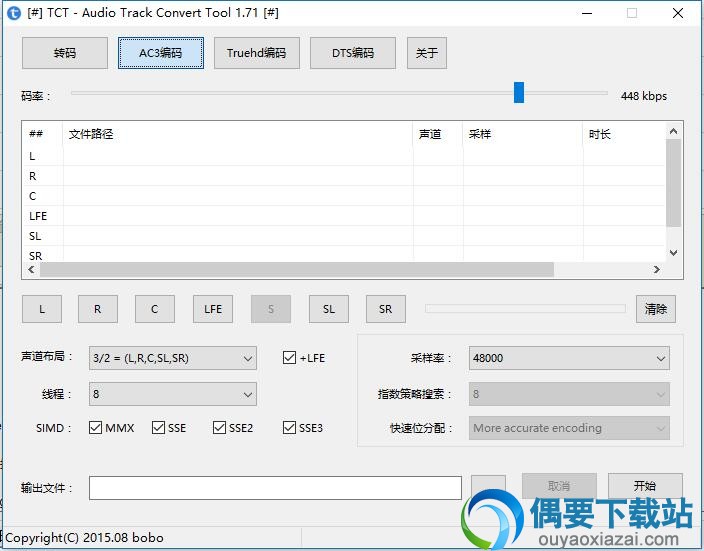Open the 关于 tab
The height and width of the screenshot is (551, 704).
tap(427, 53)
